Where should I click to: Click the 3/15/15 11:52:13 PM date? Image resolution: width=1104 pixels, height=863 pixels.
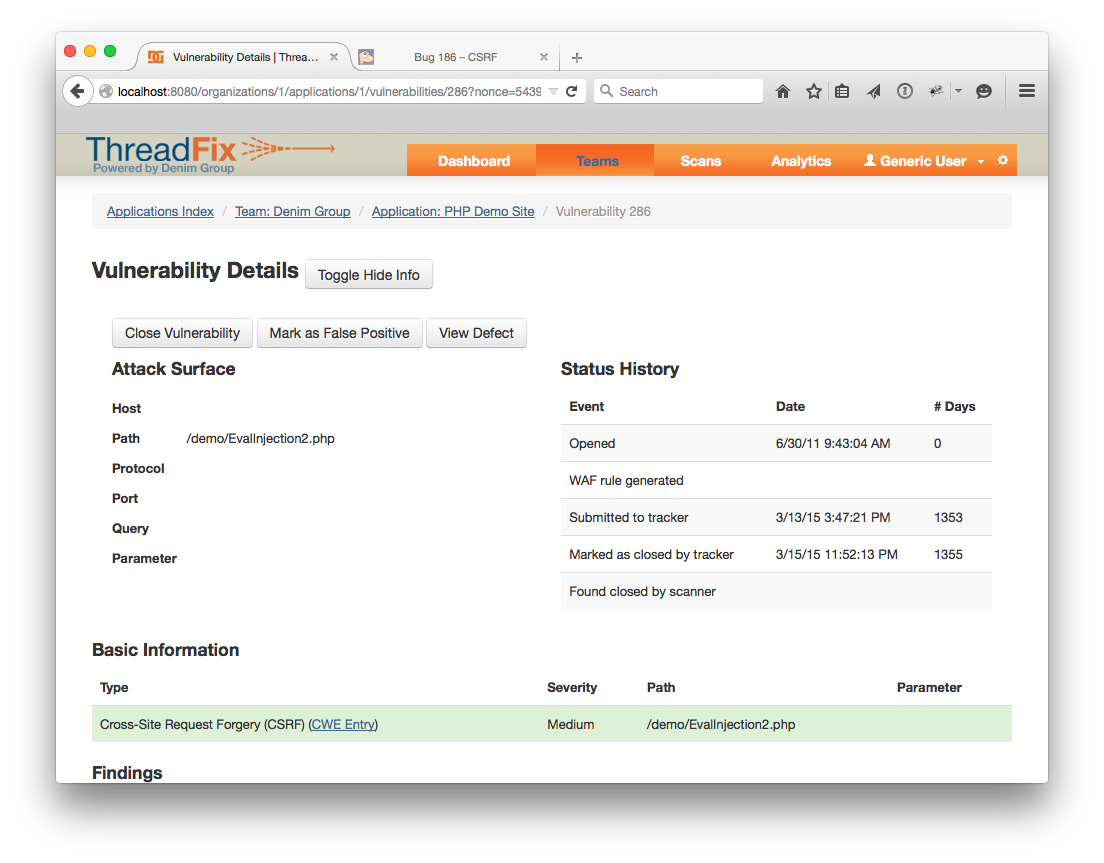[x=836, y=555]
